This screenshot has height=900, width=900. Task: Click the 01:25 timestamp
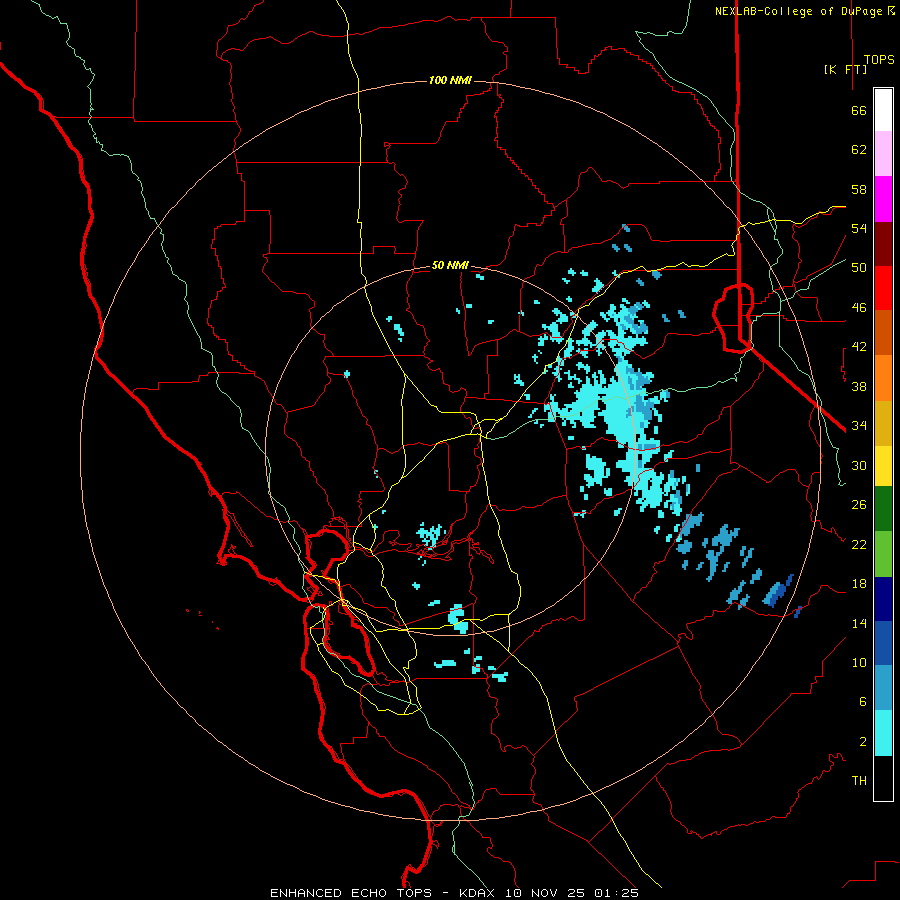tap(616, 893)
